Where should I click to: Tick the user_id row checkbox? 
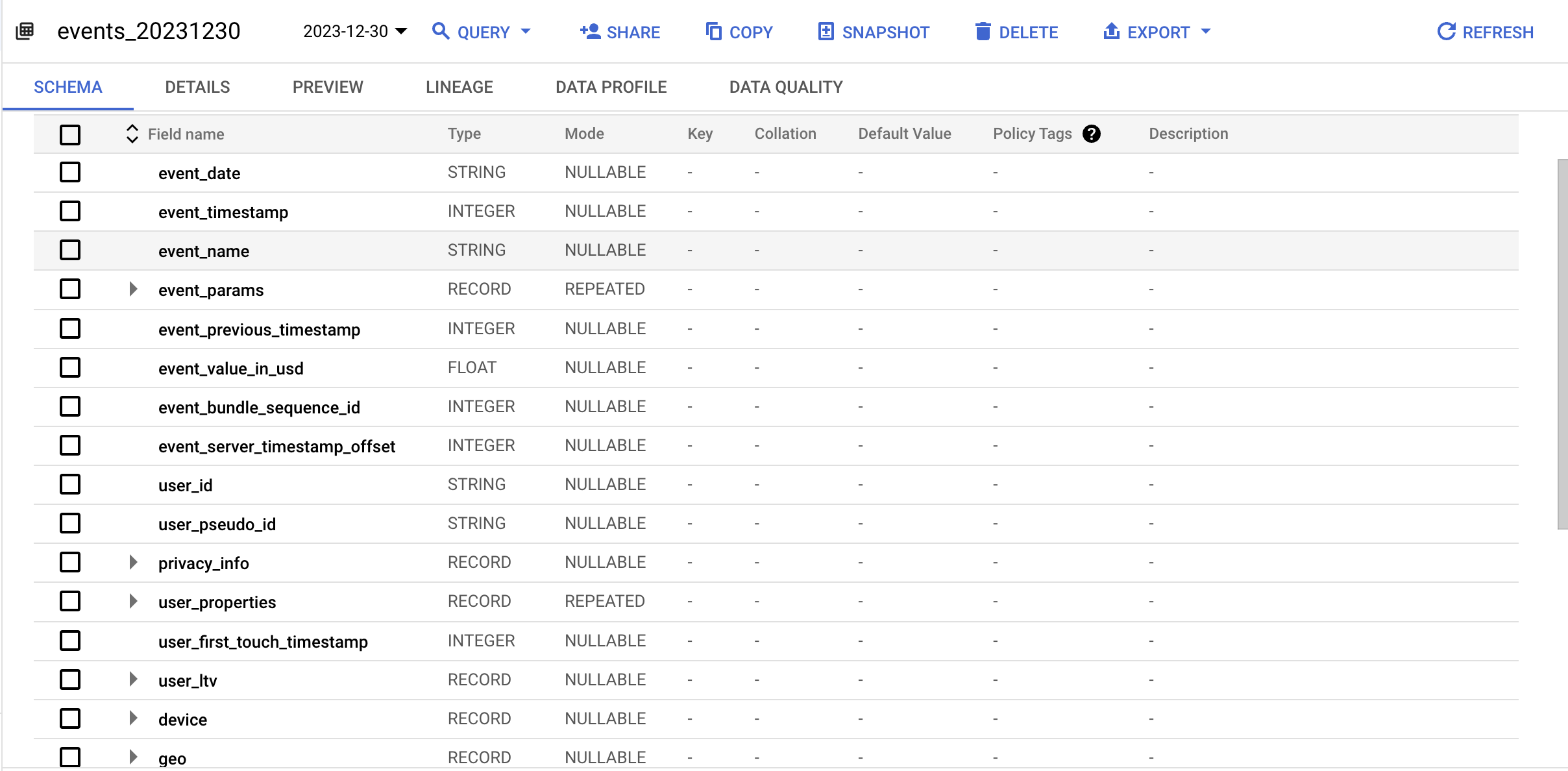(70, 485)
